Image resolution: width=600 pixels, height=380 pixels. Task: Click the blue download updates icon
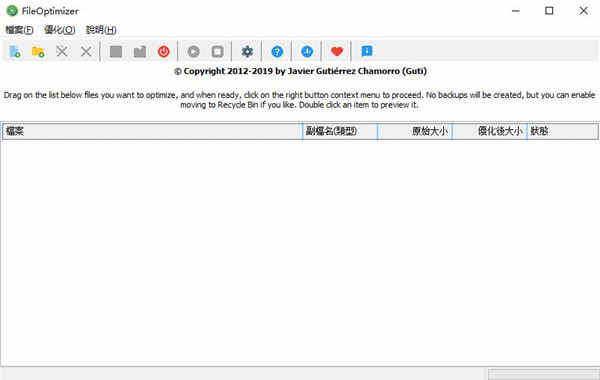[x=307, y=51]
